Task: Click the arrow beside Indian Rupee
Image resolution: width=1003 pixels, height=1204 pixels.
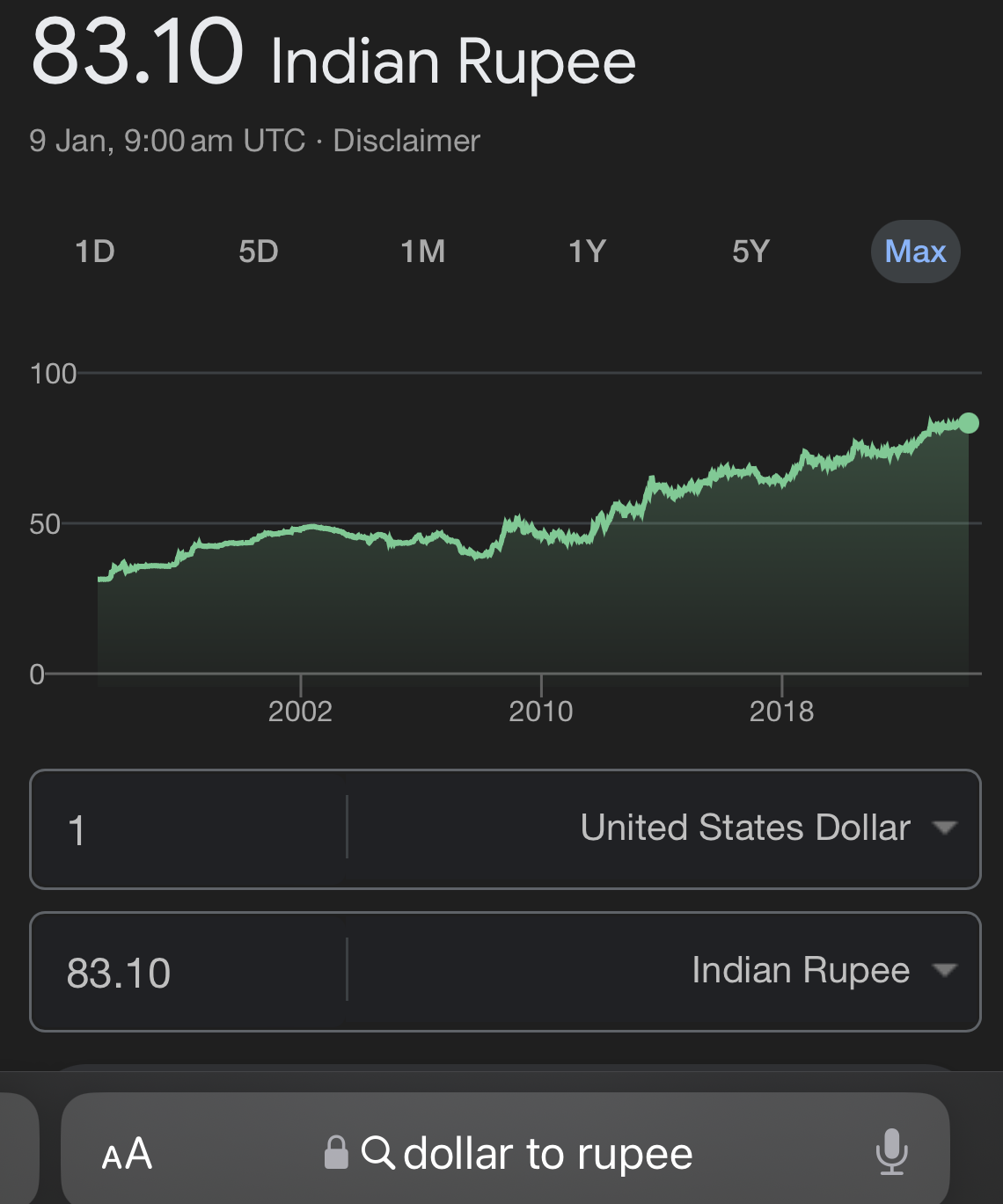Action: click(945, 970)
